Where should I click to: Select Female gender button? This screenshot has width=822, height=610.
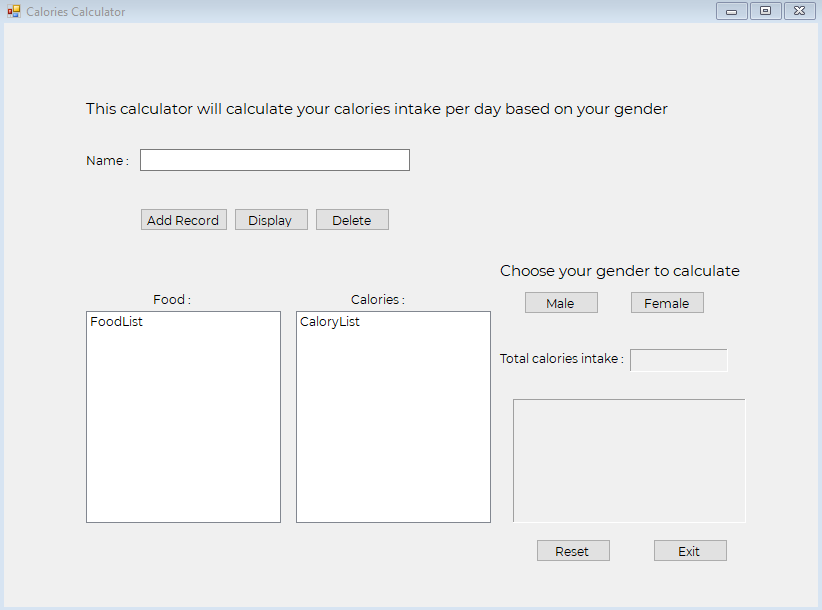(667, 303)
